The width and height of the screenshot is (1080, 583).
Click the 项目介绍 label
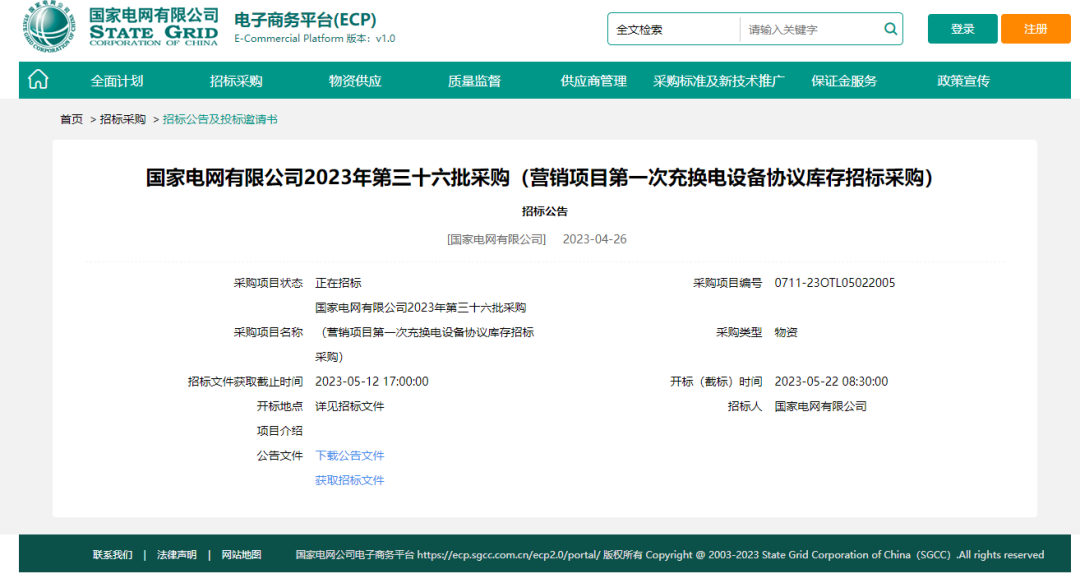[x=280, y=431]
